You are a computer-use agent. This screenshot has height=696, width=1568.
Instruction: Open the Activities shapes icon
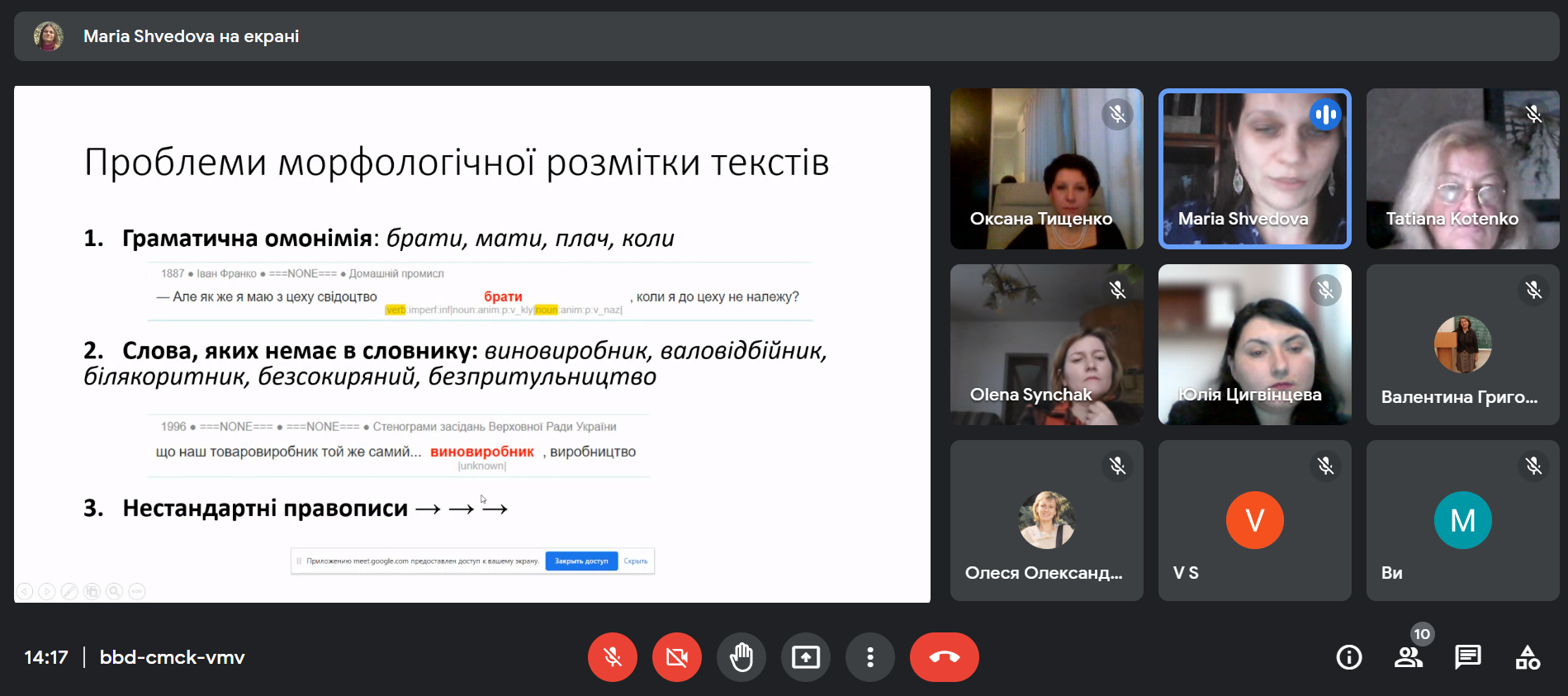click(x=1527, y=657)
